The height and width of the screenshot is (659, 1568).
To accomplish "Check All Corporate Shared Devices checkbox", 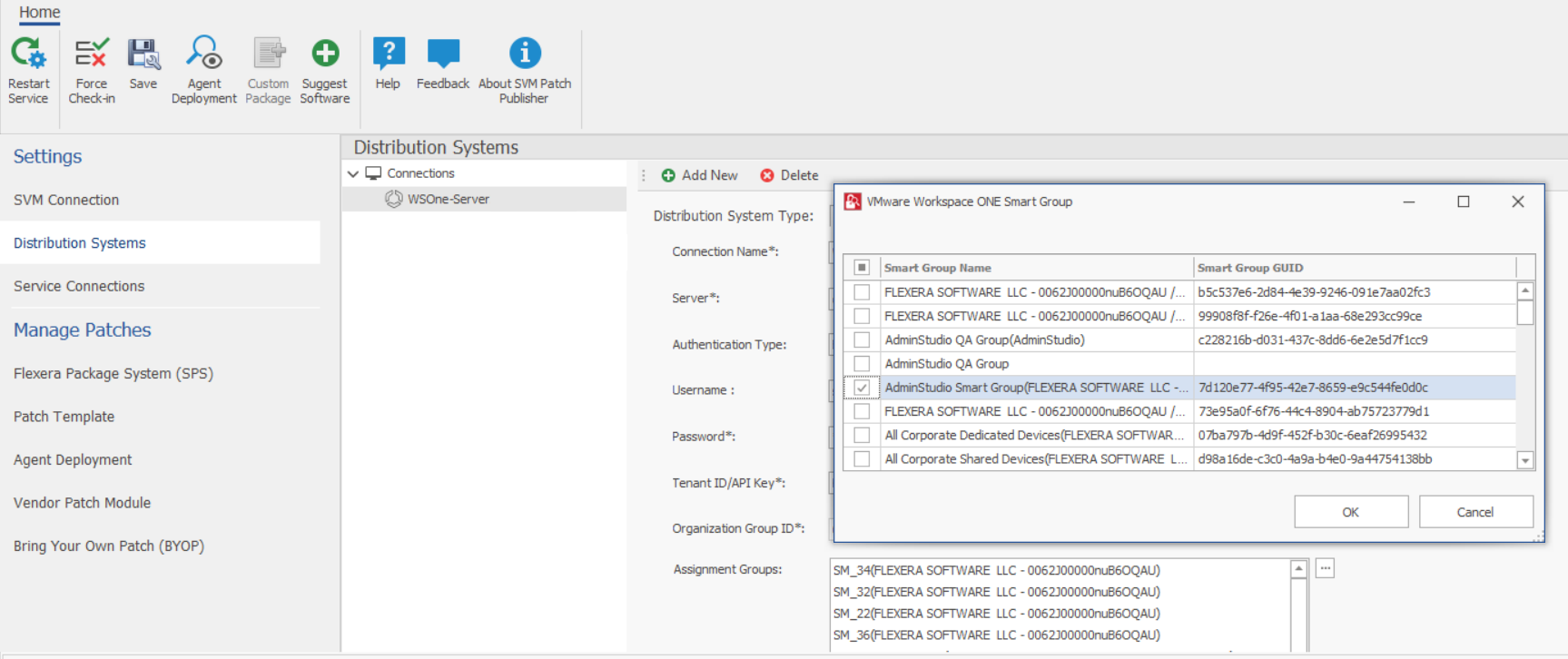I will pos(862,459).
